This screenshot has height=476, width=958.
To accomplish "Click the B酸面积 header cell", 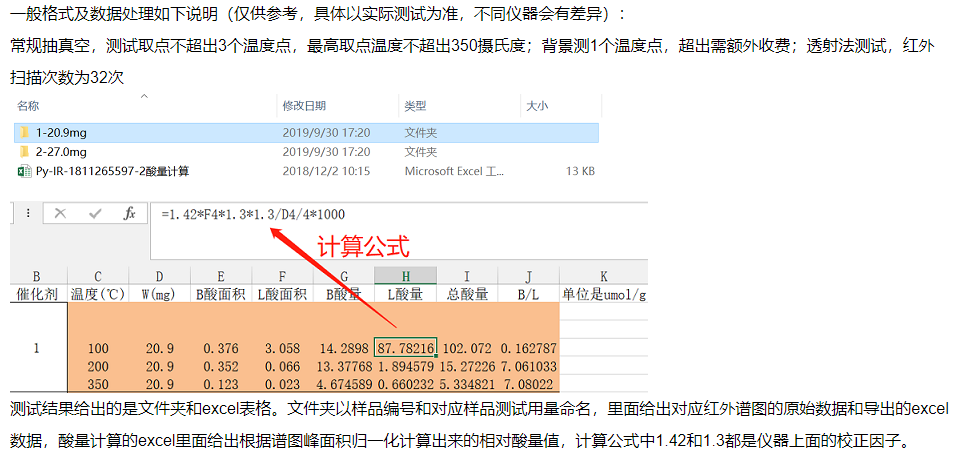I will tap(221, 295).
